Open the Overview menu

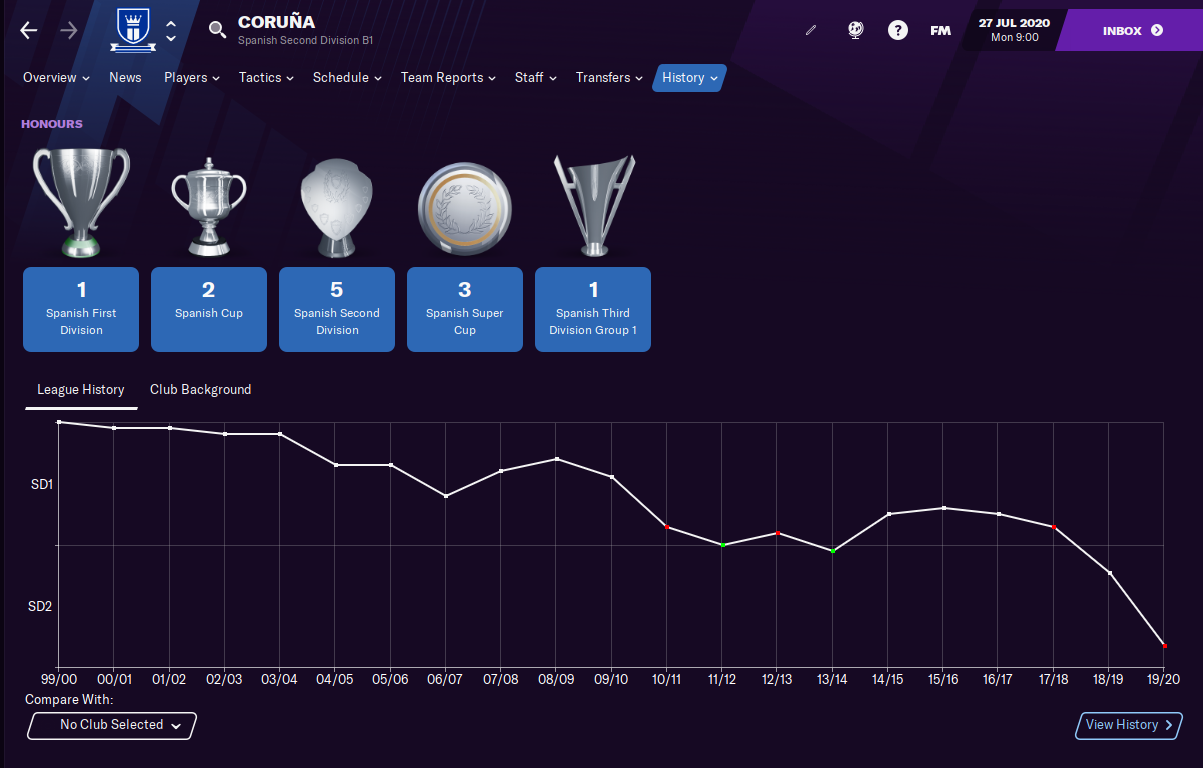(x=56, y=77)
